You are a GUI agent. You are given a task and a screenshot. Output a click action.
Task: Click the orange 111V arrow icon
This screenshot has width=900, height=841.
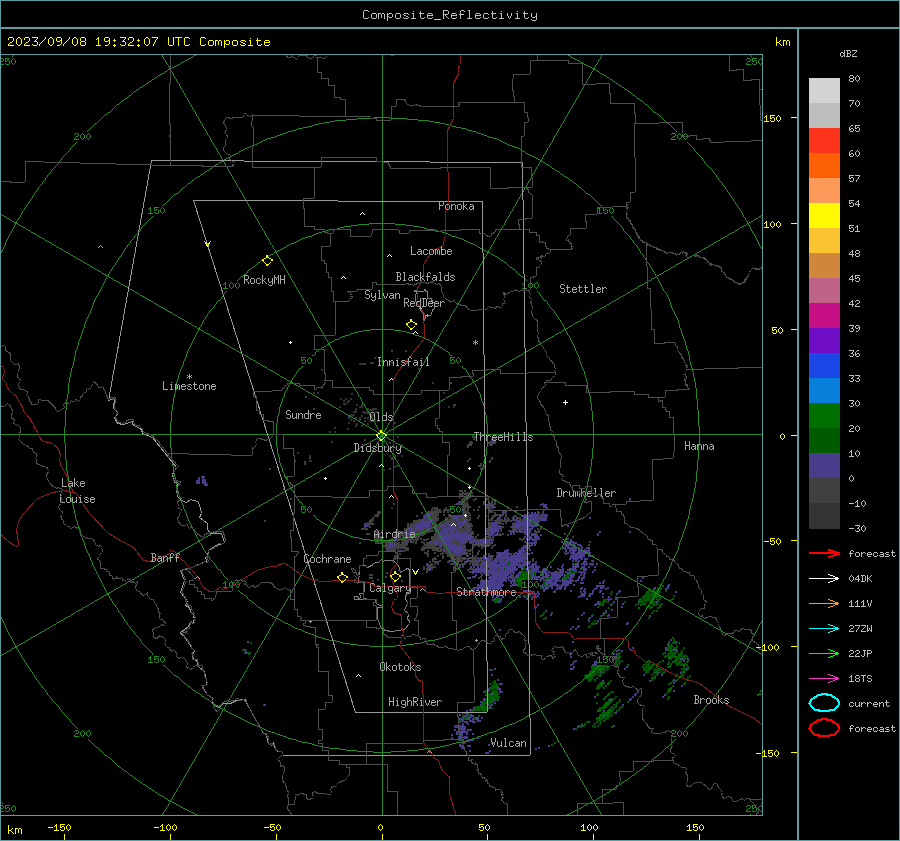coord(824,603)
